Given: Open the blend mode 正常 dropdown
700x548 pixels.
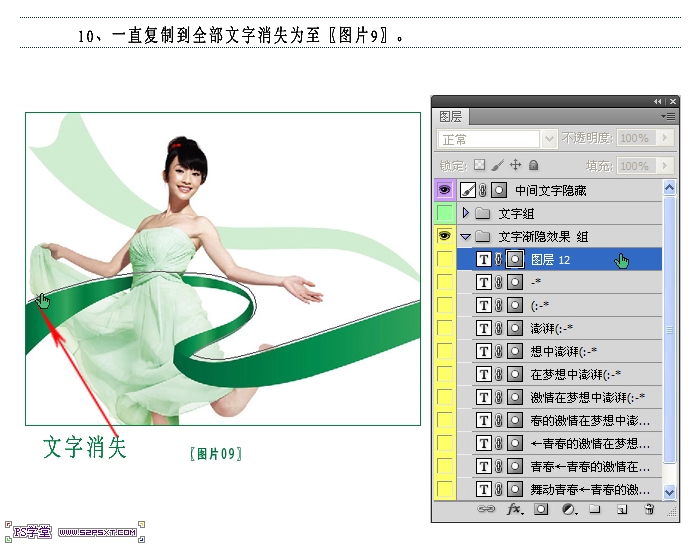Looking at the screenshot, I should point(550,139).
